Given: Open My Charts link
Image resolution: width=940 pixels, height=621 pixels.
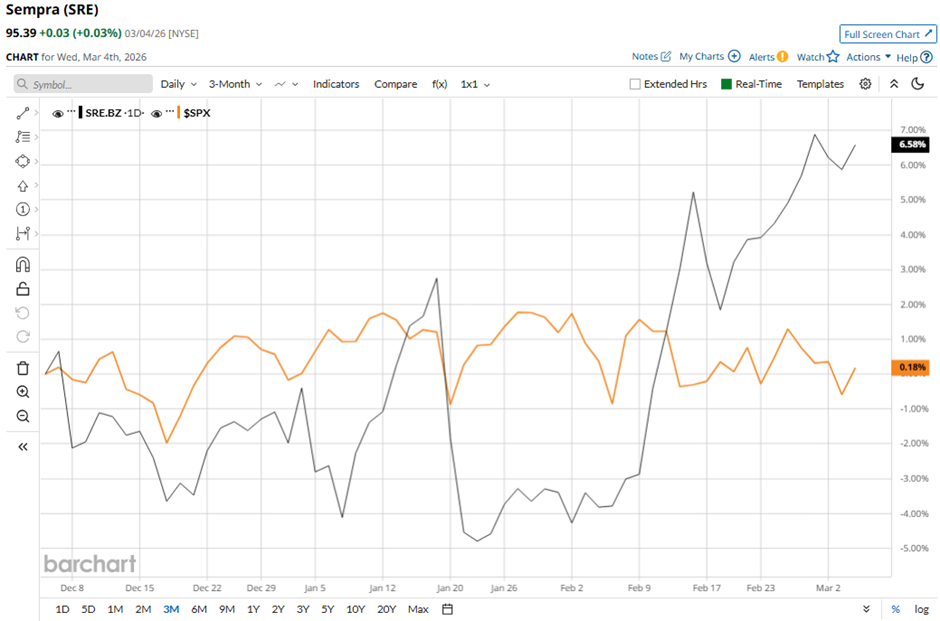Looking at the screenshot, I should (710, 56).
